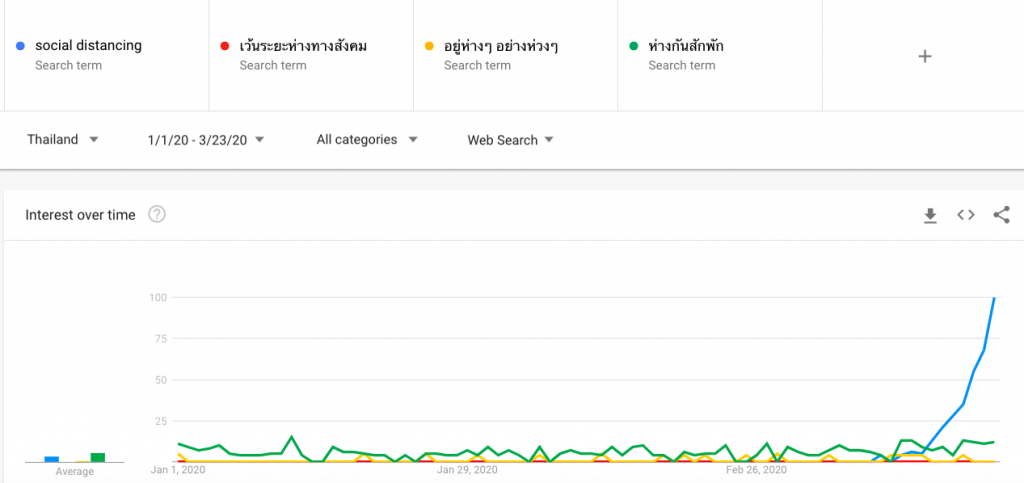Download the Interest over time data

click(x=930, y=215)
